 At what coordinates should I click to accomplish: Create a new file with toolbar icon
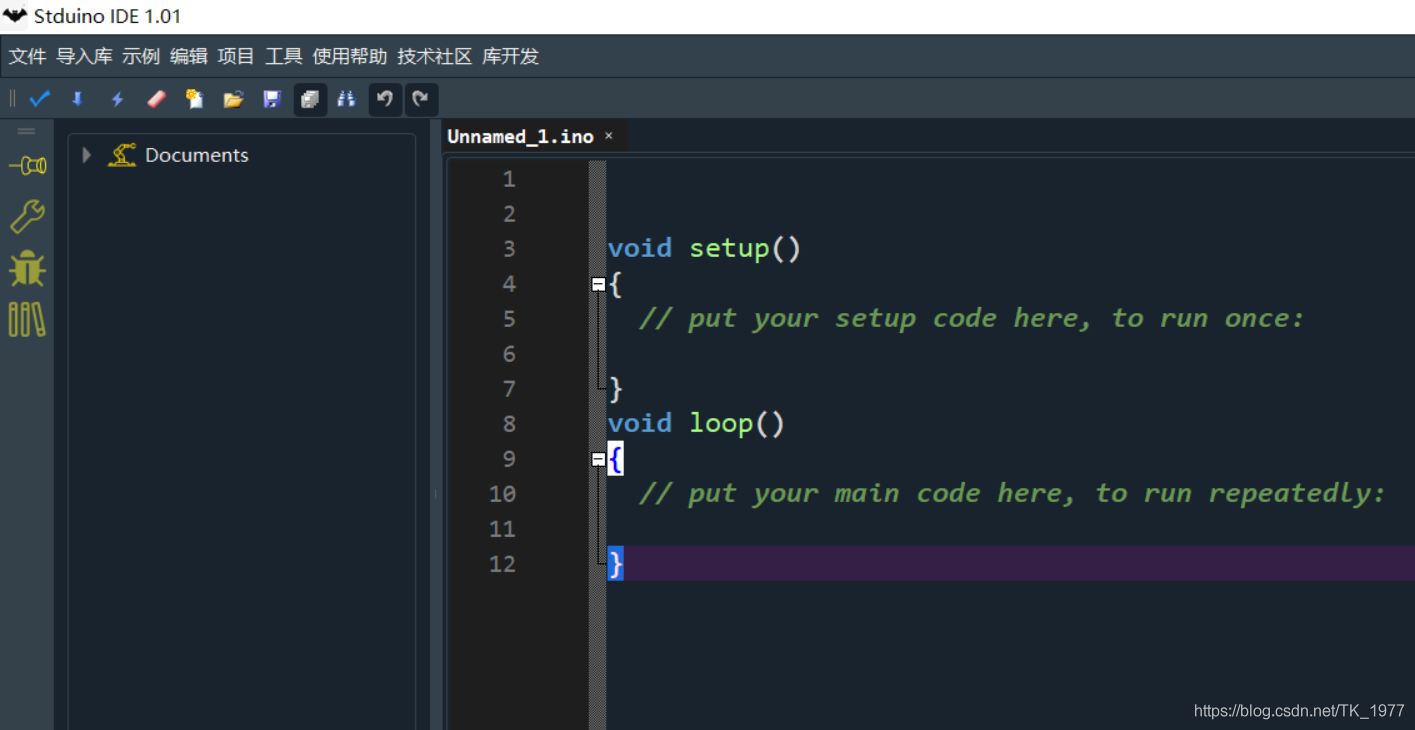click(194, 99)
